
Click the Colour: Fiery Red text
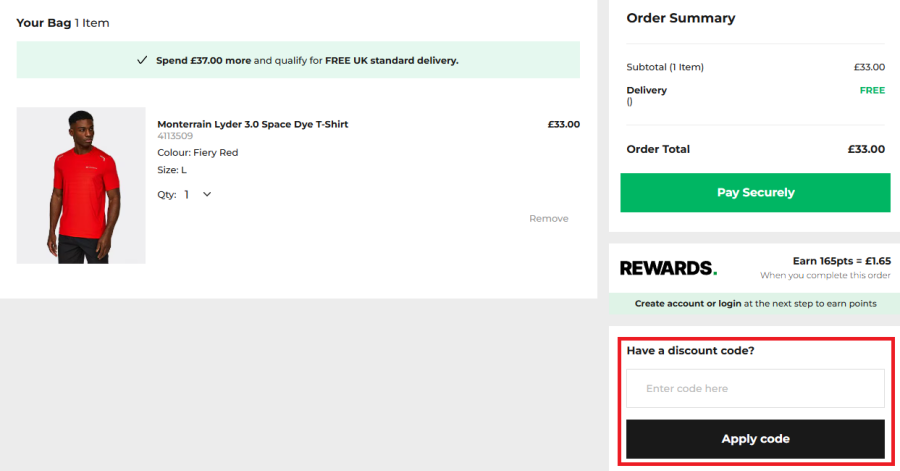coord(197,153)
